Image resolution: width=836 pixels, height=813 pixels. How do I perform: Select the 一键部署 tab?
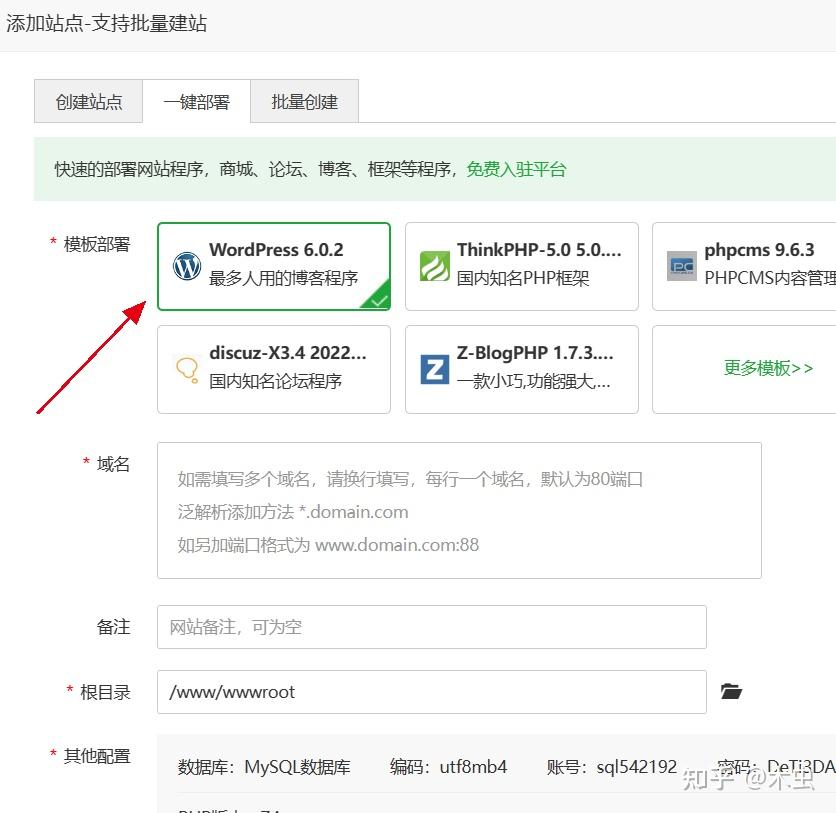click(x=196, y=101)
